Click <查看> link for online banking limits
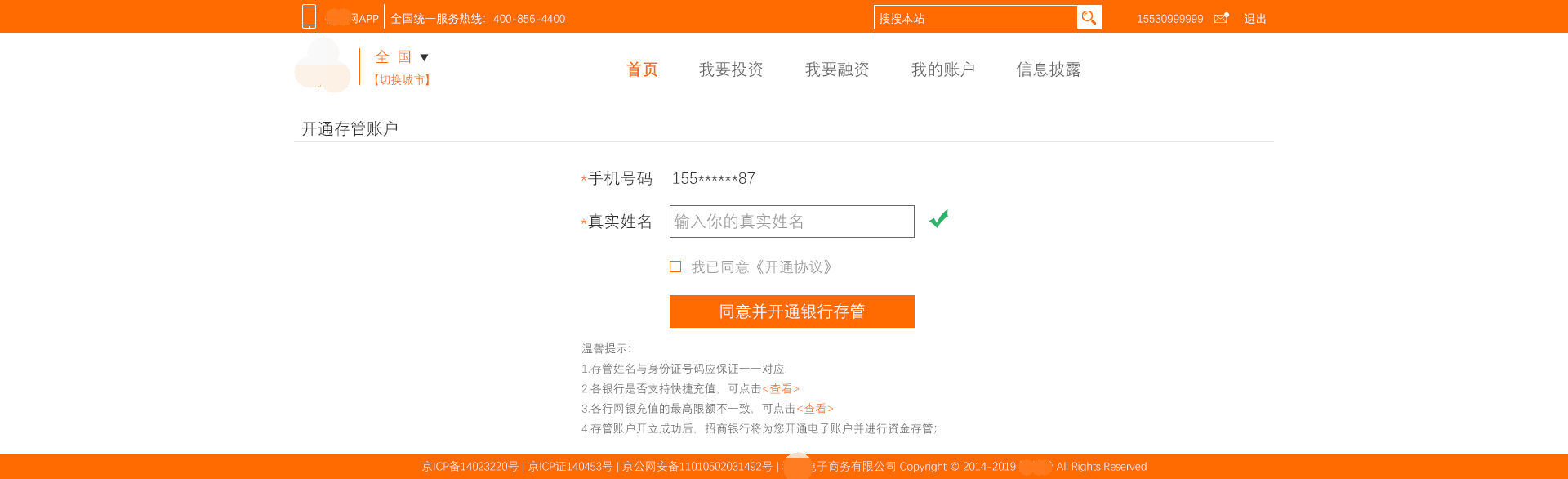Image resolution: width=1568 pixels, height=479 pixels. 815,409
